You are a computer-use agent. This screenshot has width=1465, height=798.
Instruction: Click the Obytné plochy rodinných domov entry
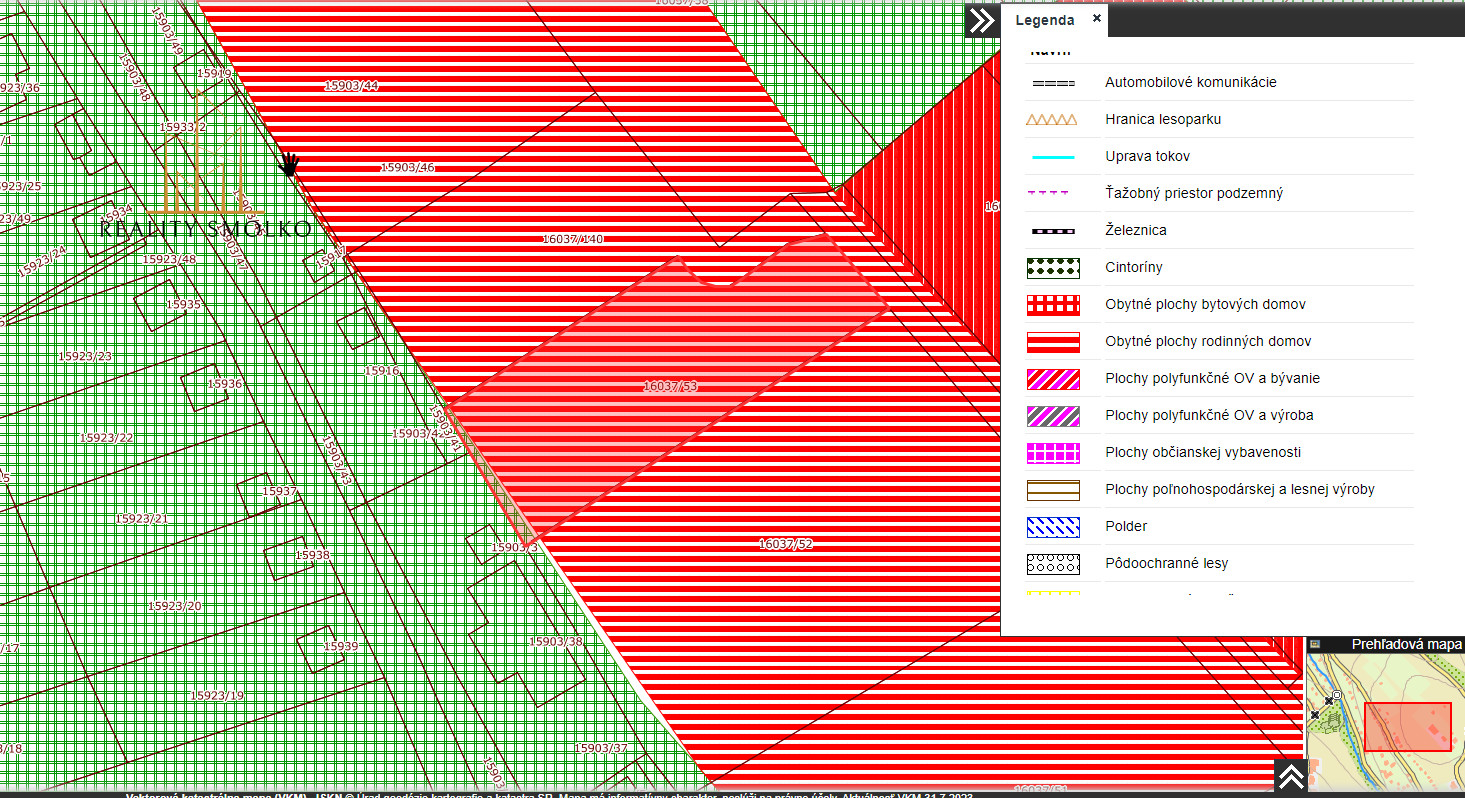click(1207, 342)
